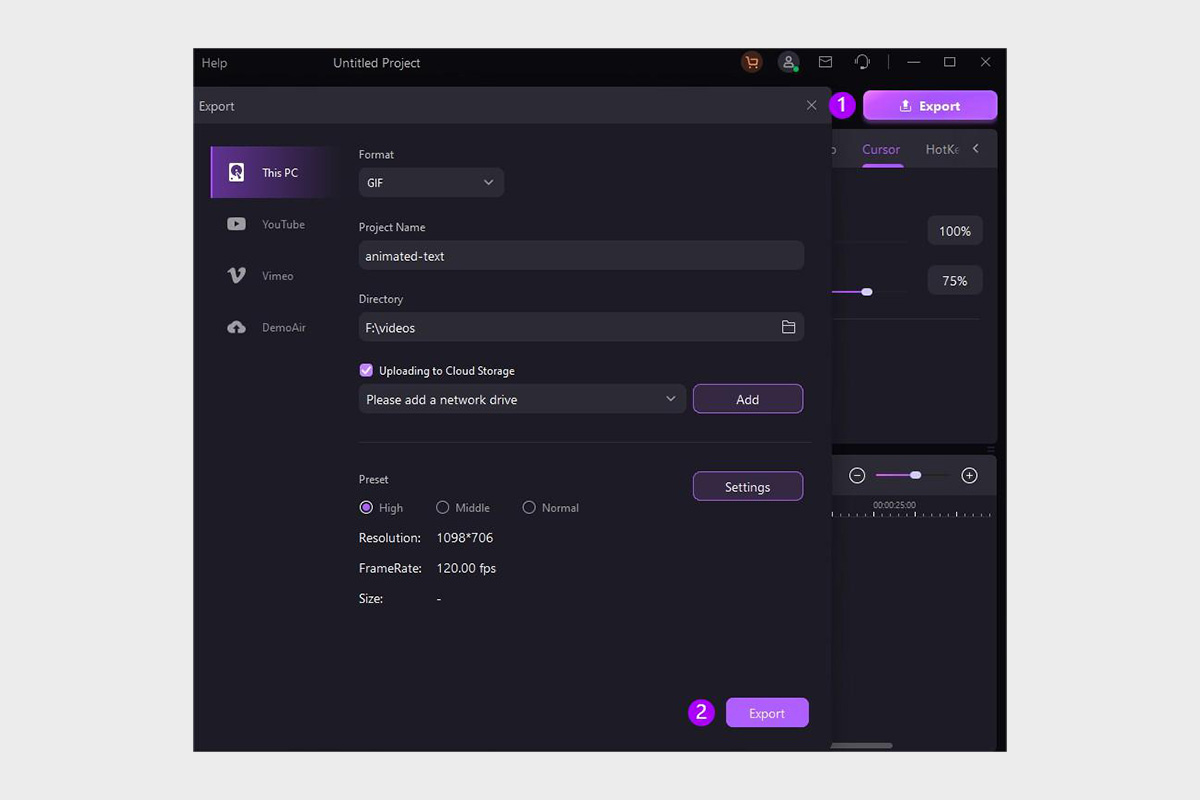Switch to the HotKeys tab
Viewport: 1200px width, 800px height.
point(942,149)
